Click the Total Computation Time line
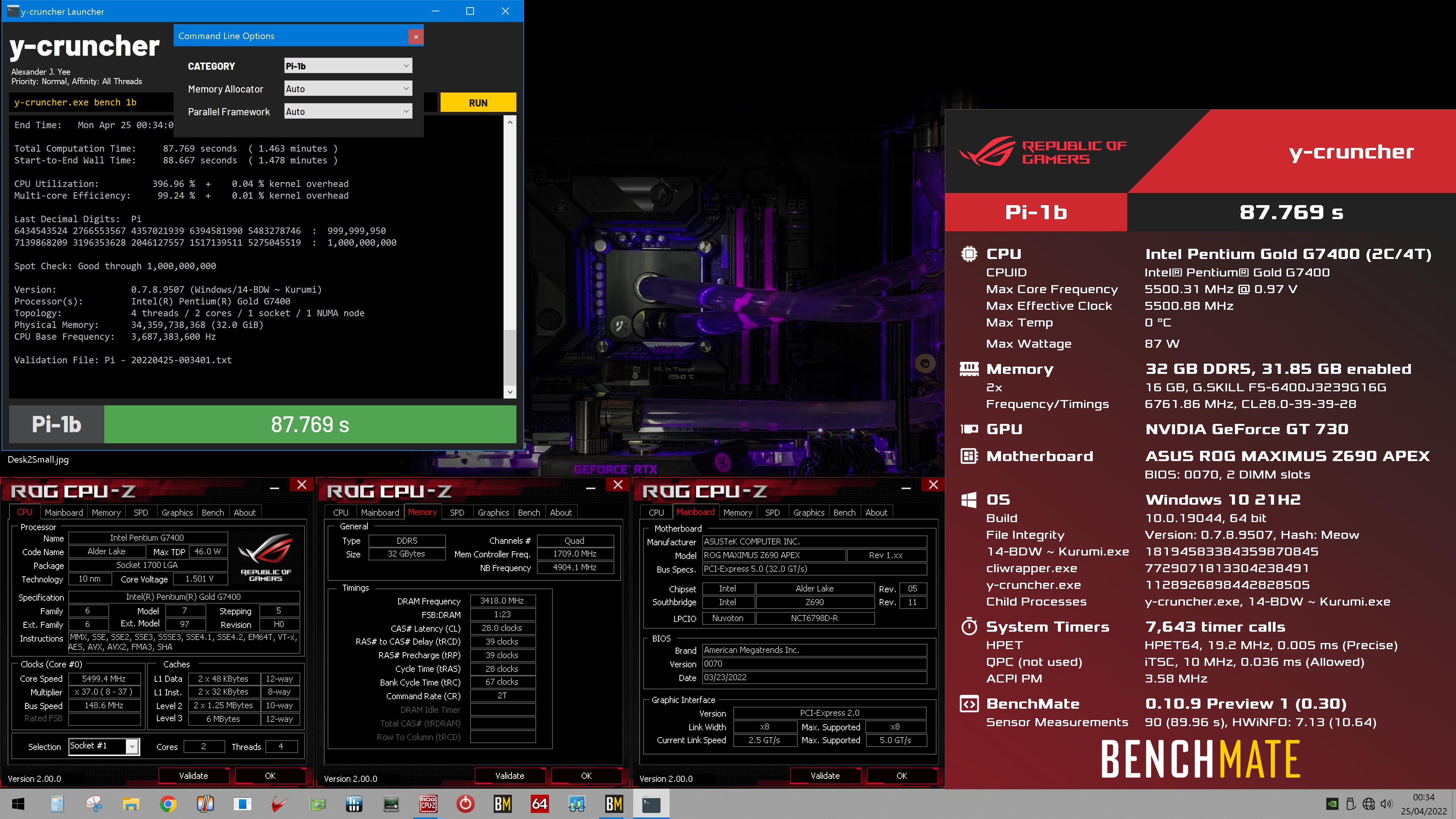 (176, 149)
